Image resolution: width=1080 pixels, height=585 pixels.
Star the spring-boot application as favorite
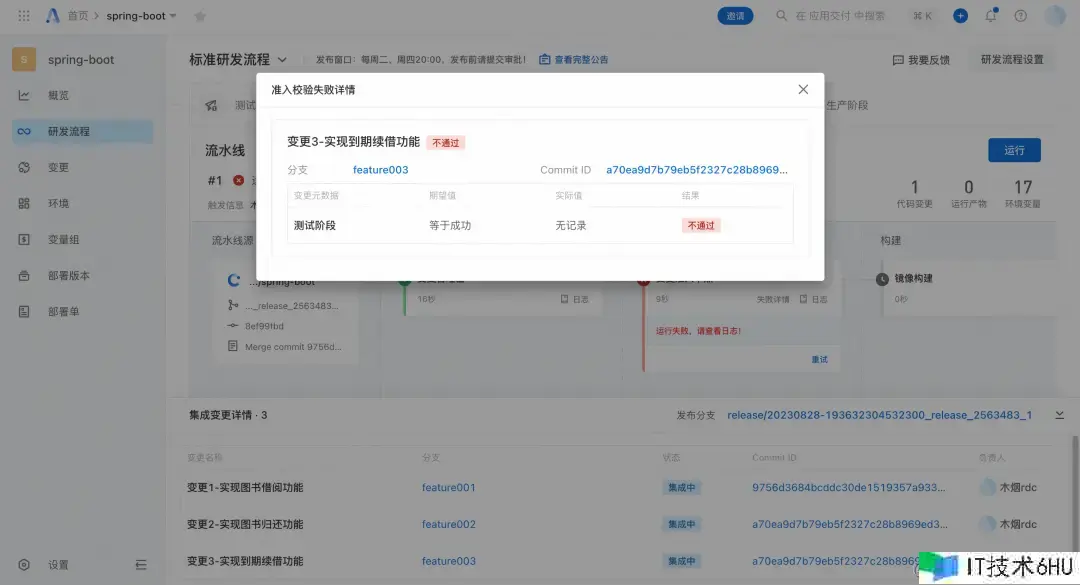(x=199, y=16)
